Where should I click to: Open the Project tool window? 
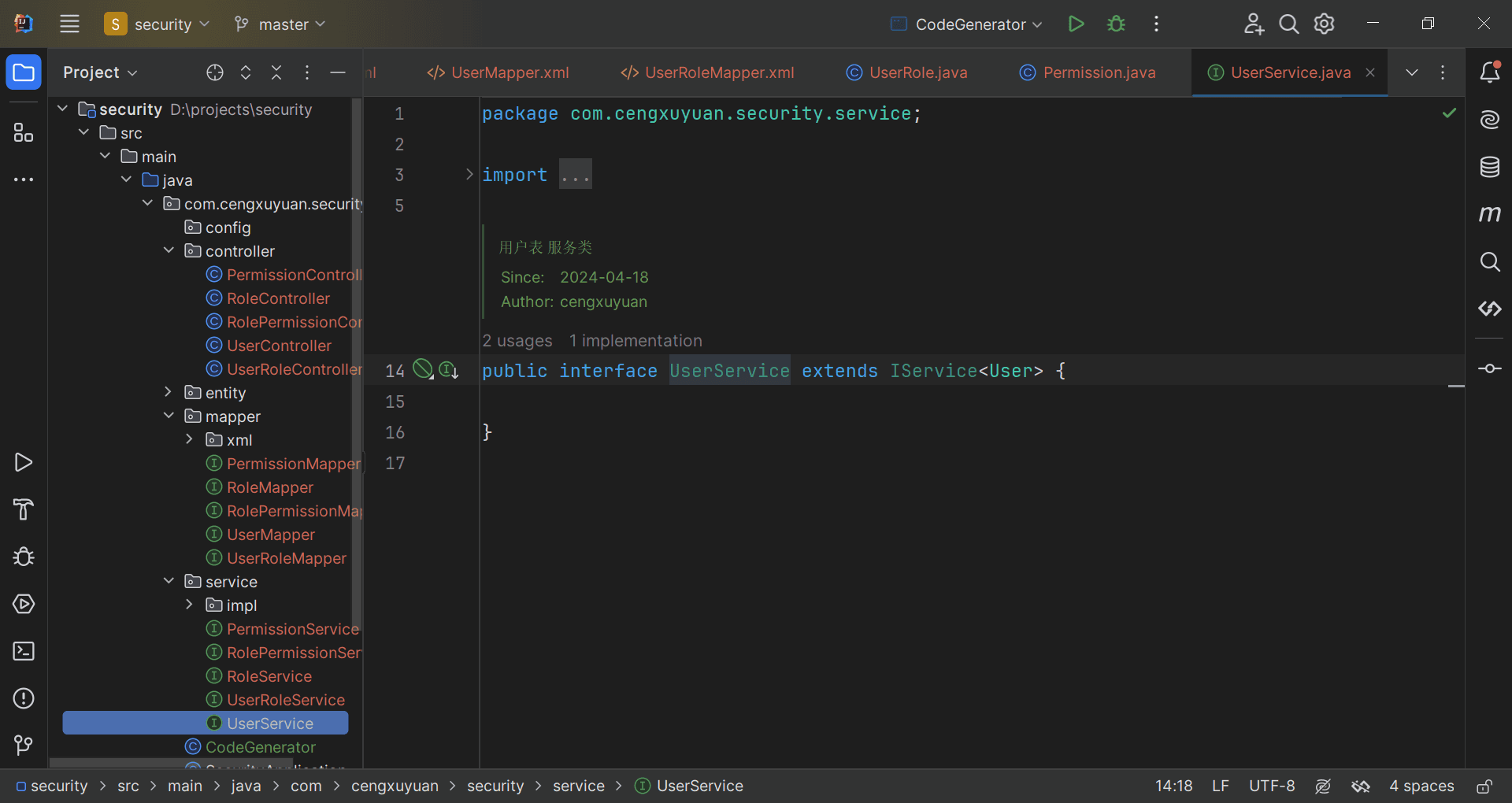(x=24, y=72)
